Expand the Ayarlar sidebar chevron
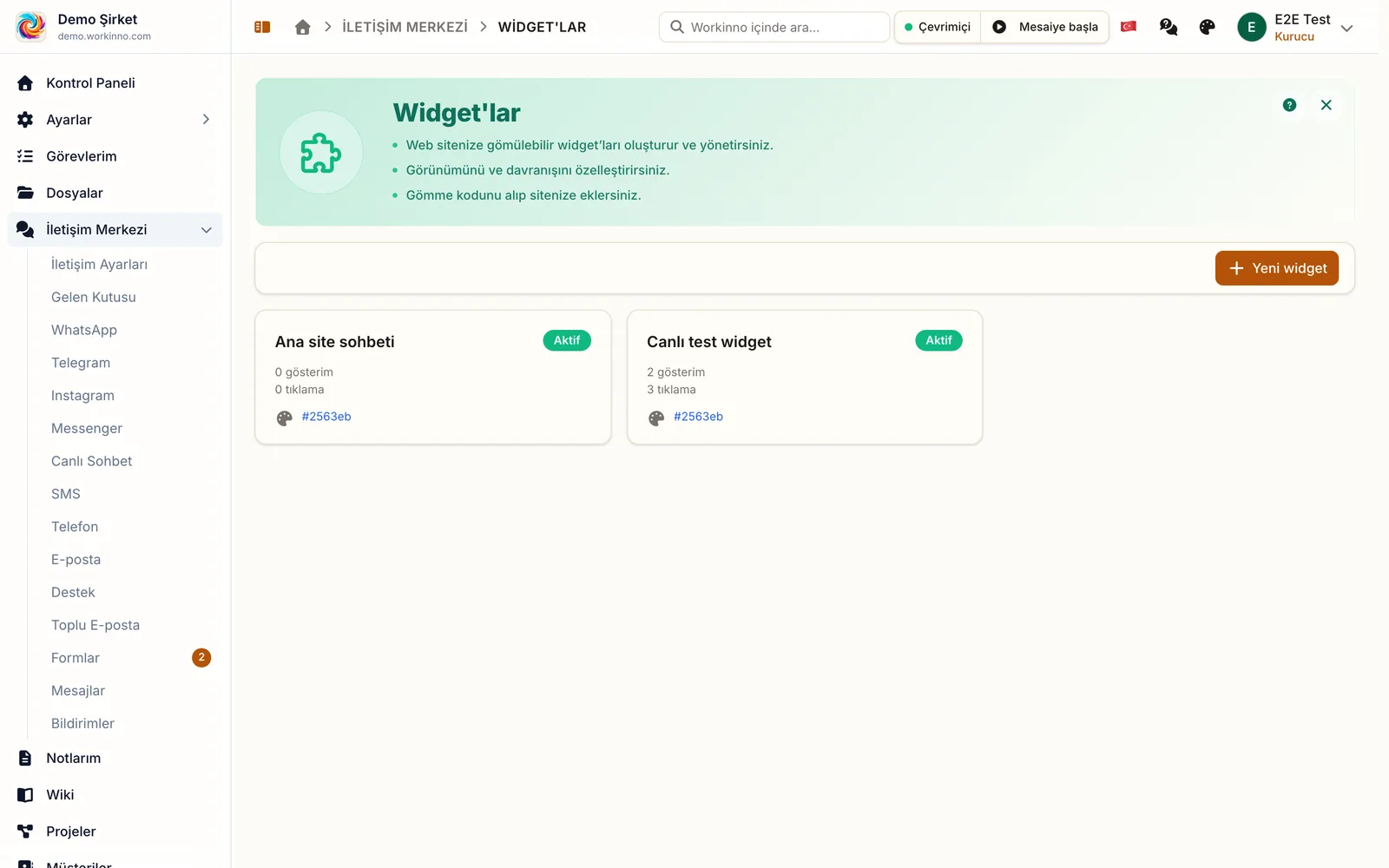 tap(206, 120)
